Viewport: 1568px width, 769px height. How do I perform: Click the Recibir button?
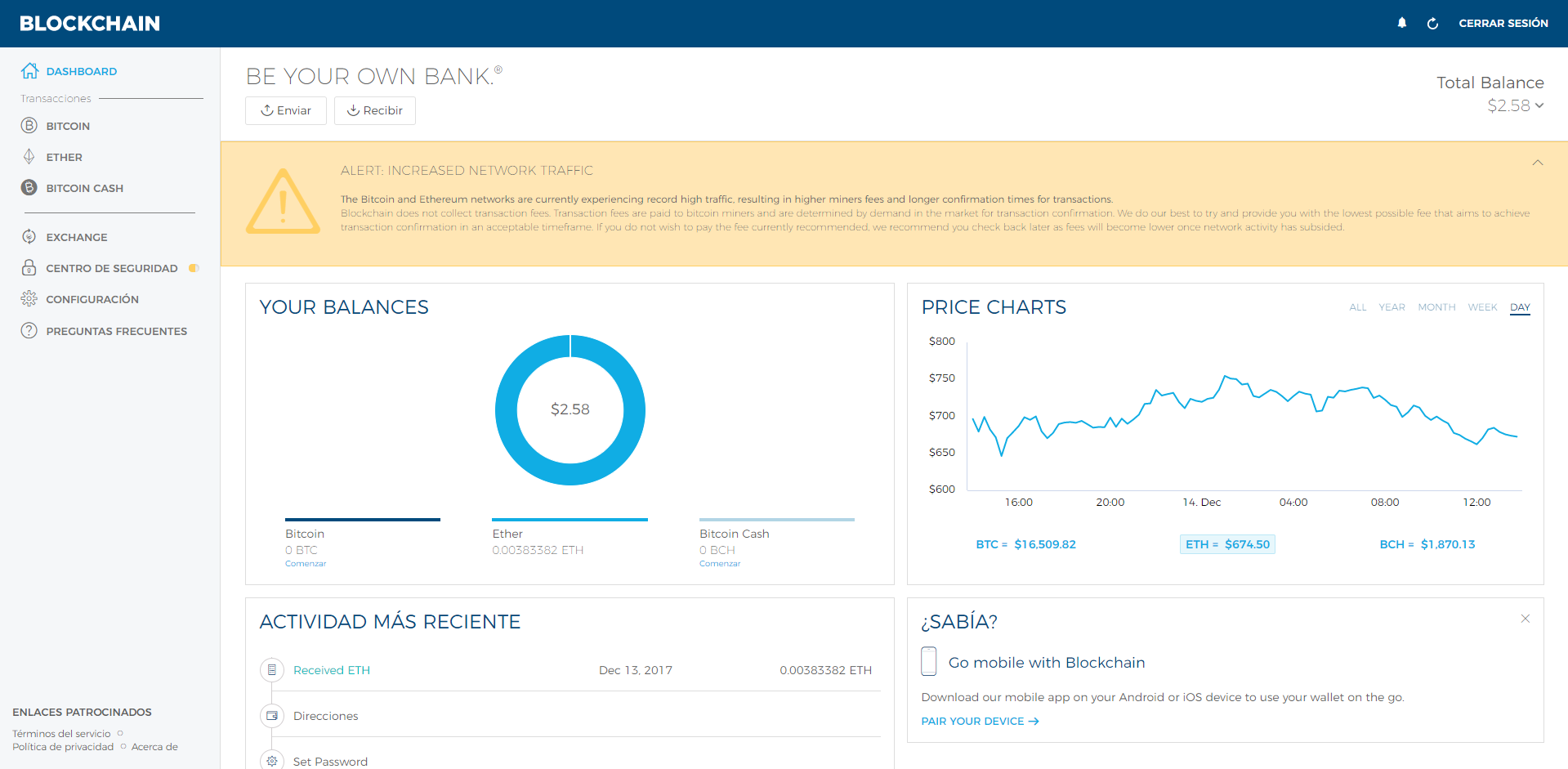375,110
